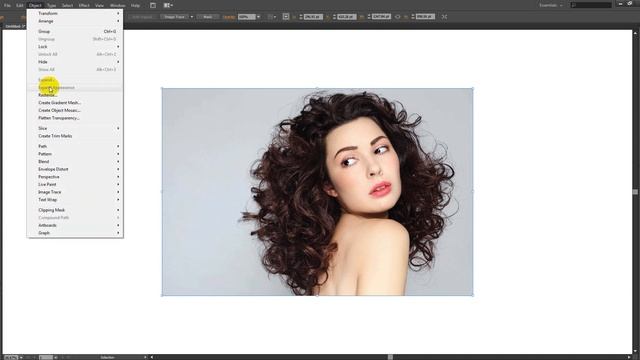
Task: Open the Help menu
Action: point(135,5)
